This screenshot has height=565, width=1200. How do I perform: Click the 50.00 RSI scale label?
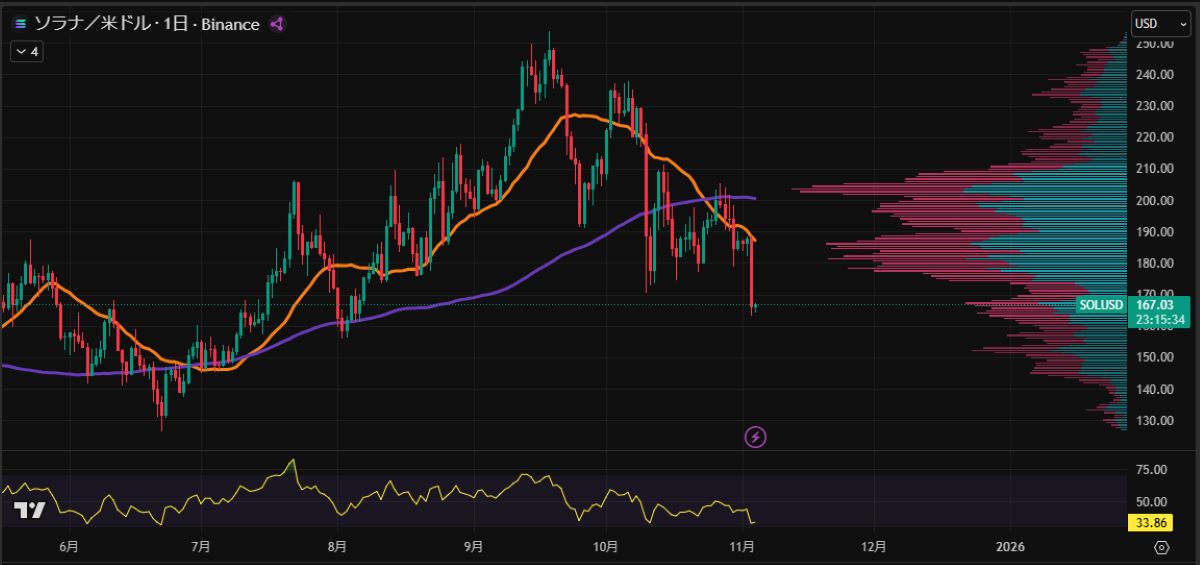coord(1153,501)
